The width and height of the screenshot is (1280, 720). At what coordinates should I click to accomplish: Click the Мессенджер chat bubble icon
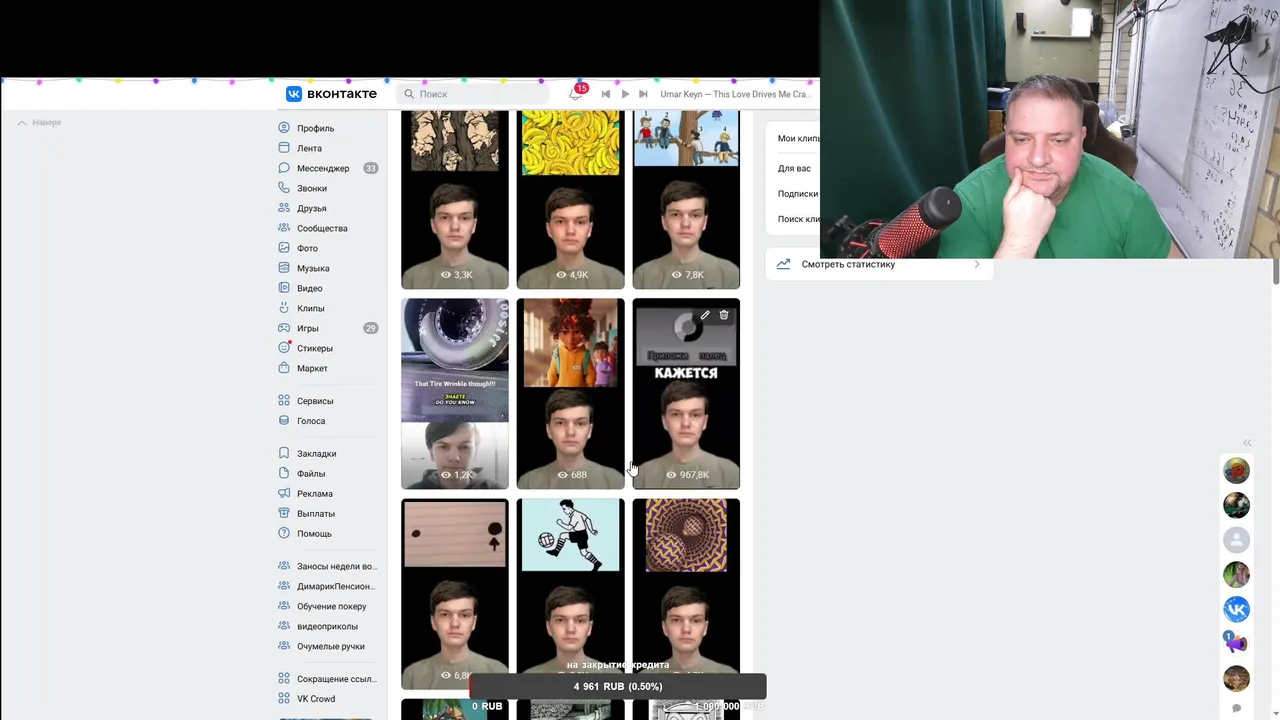[x=284, y=168]
